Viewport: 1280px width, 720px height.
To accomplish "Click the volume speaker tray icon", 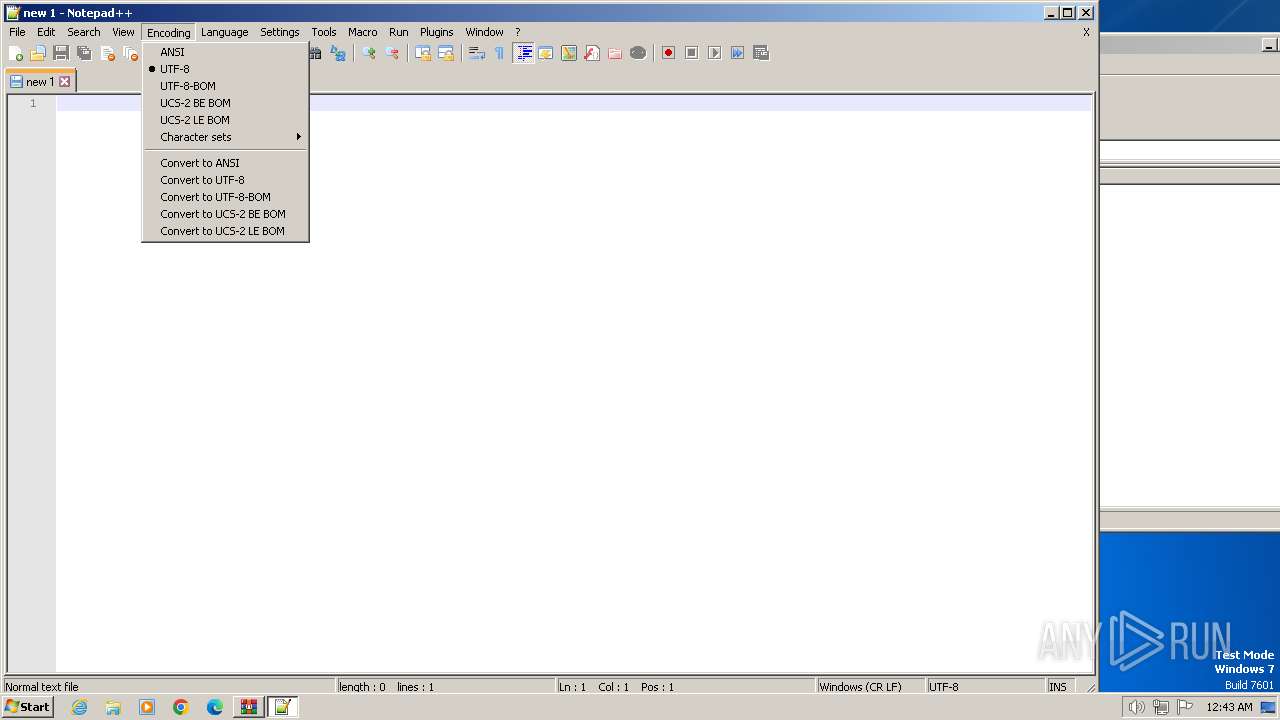I will click(x=1137, y=707).
